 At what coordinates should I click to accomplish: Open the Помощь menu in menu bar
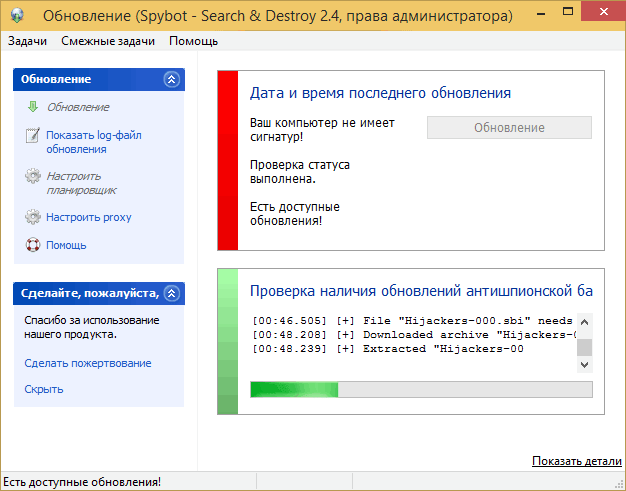(x=193, y=41)
